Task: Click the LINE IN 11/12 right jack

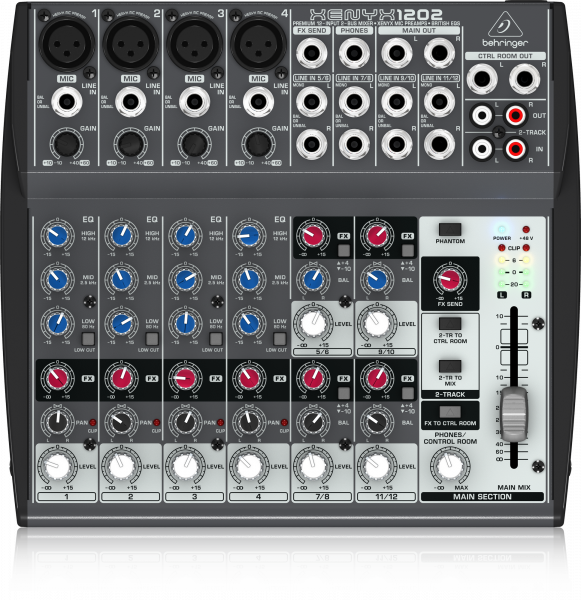Action: point(439,144)
